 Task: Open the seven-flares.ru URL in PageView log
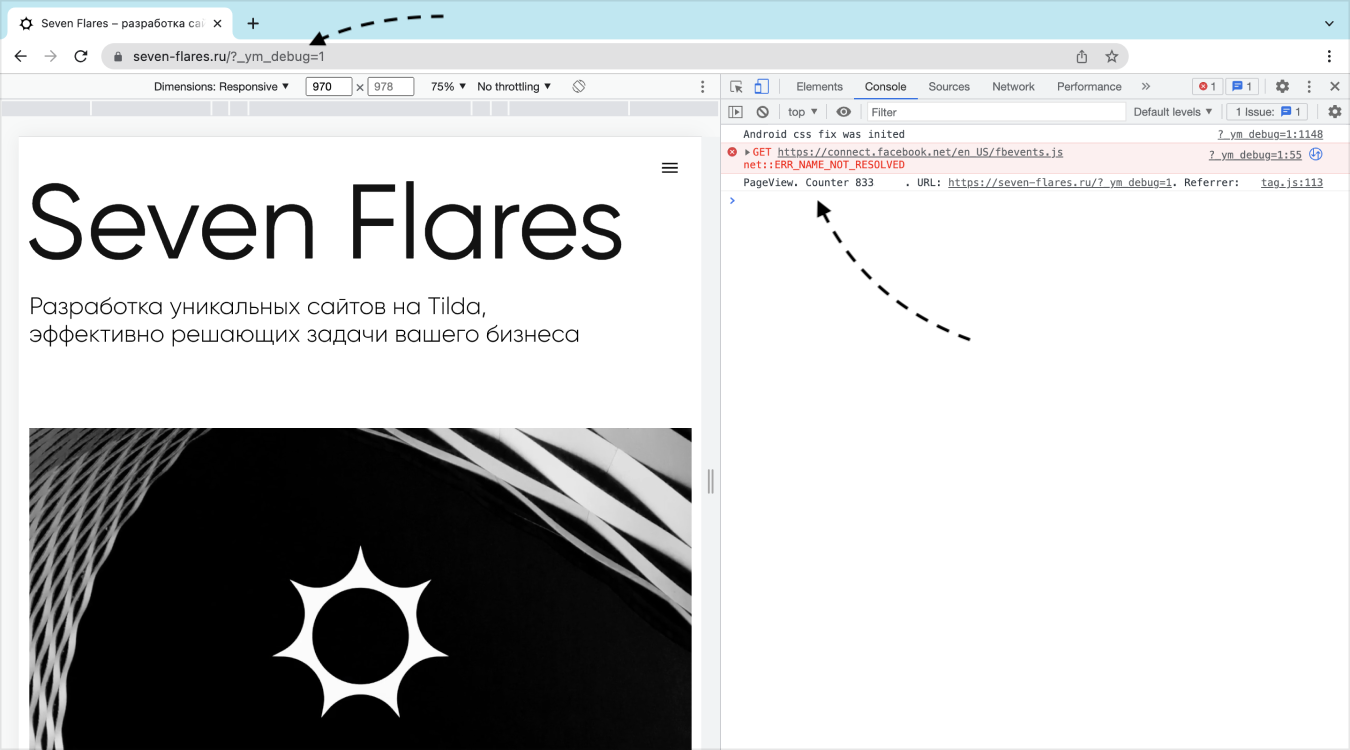1060,183
